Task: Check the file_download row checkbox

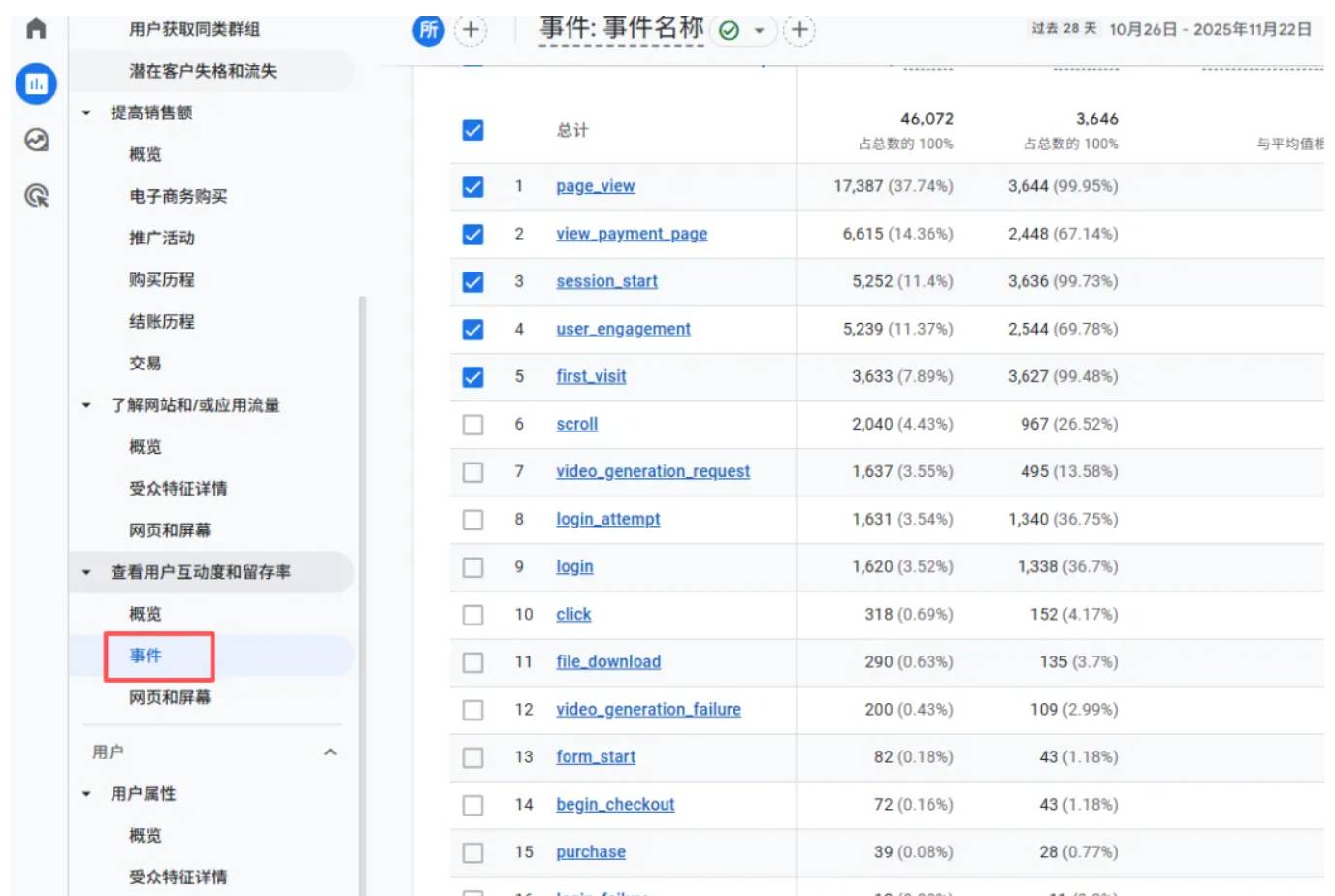Action: click(472, 661)
